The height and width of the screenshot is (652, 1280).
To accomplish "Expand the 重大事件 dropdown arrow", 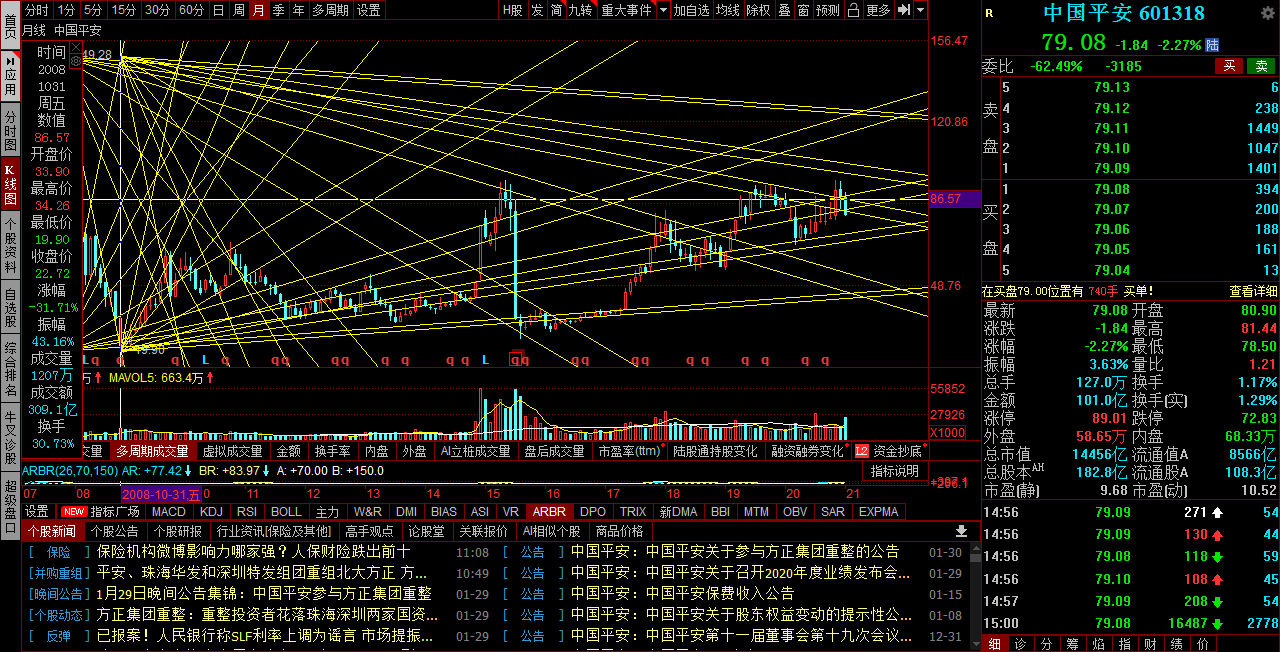I will (661, 10).
